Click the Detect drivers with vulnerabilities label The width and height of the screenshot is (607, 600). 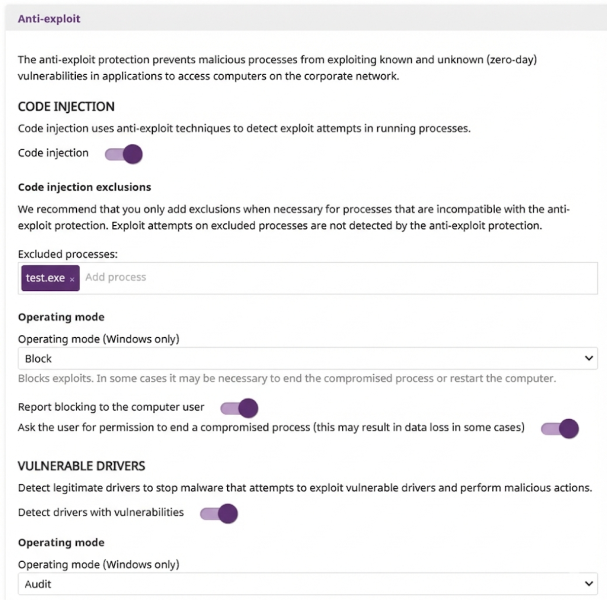tap(101, 513)
